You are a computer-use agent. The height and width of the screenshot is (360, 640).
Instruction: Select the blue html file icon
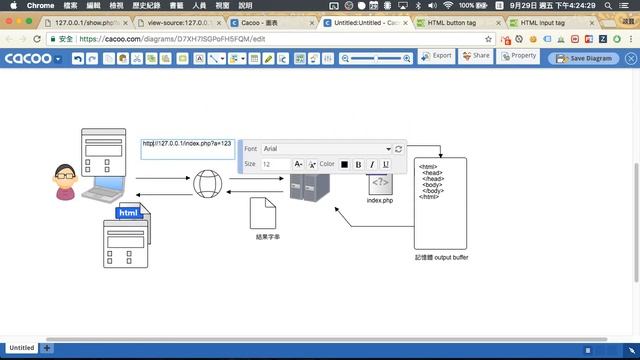tap(129, 213)
